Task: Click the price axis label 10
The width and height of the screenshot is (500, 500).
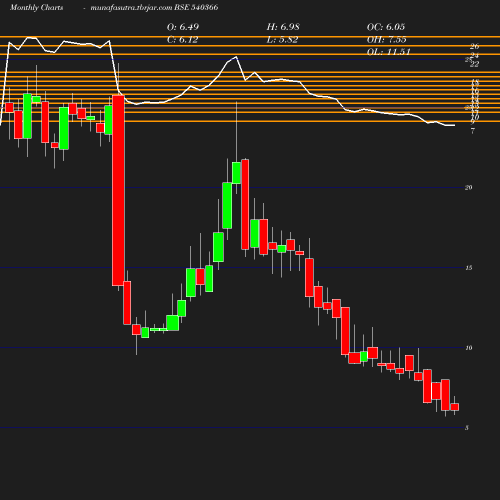Action: (468, 348)
